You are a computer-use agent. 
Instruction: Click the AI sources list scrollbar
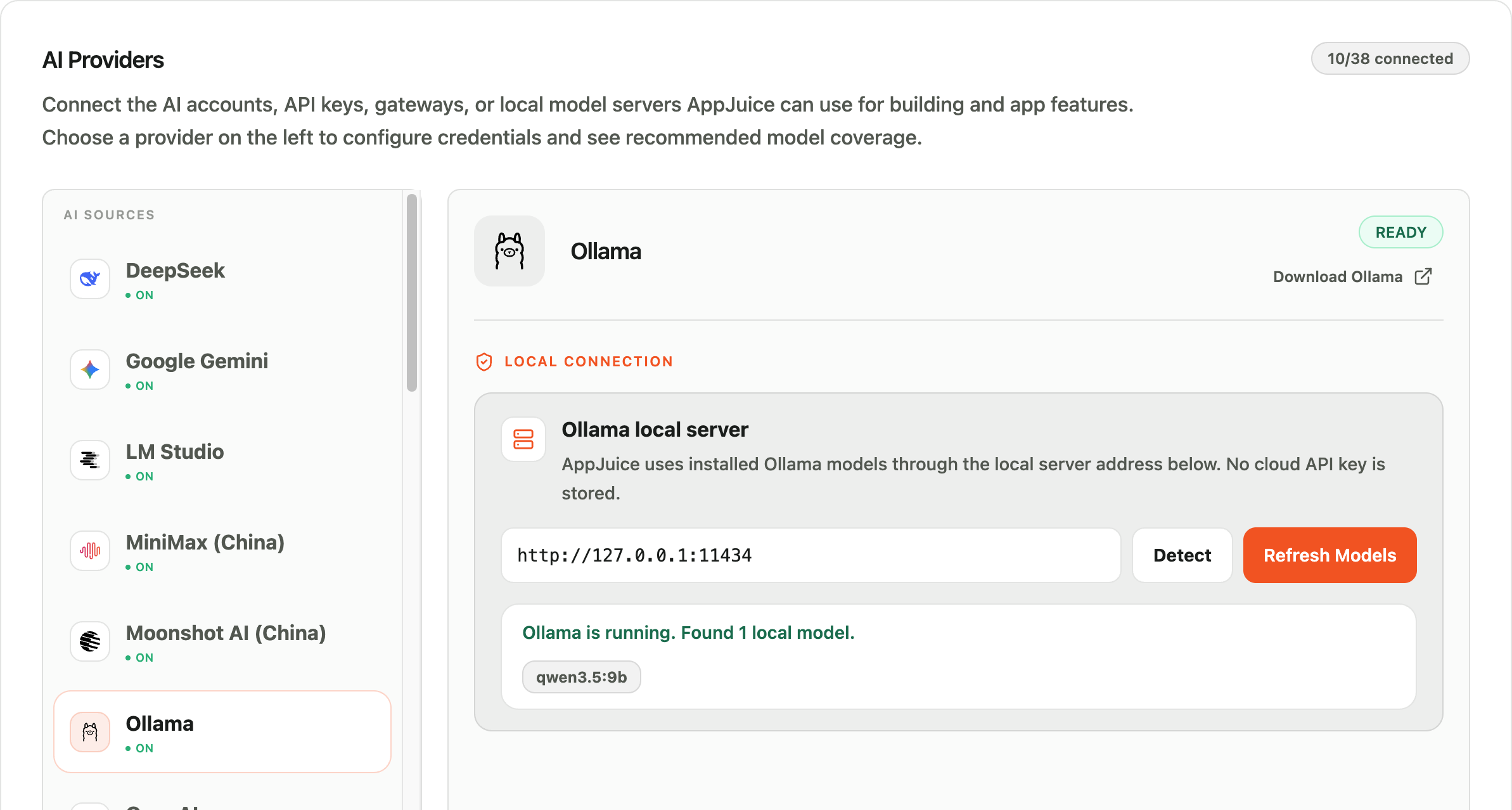[412, 293]
